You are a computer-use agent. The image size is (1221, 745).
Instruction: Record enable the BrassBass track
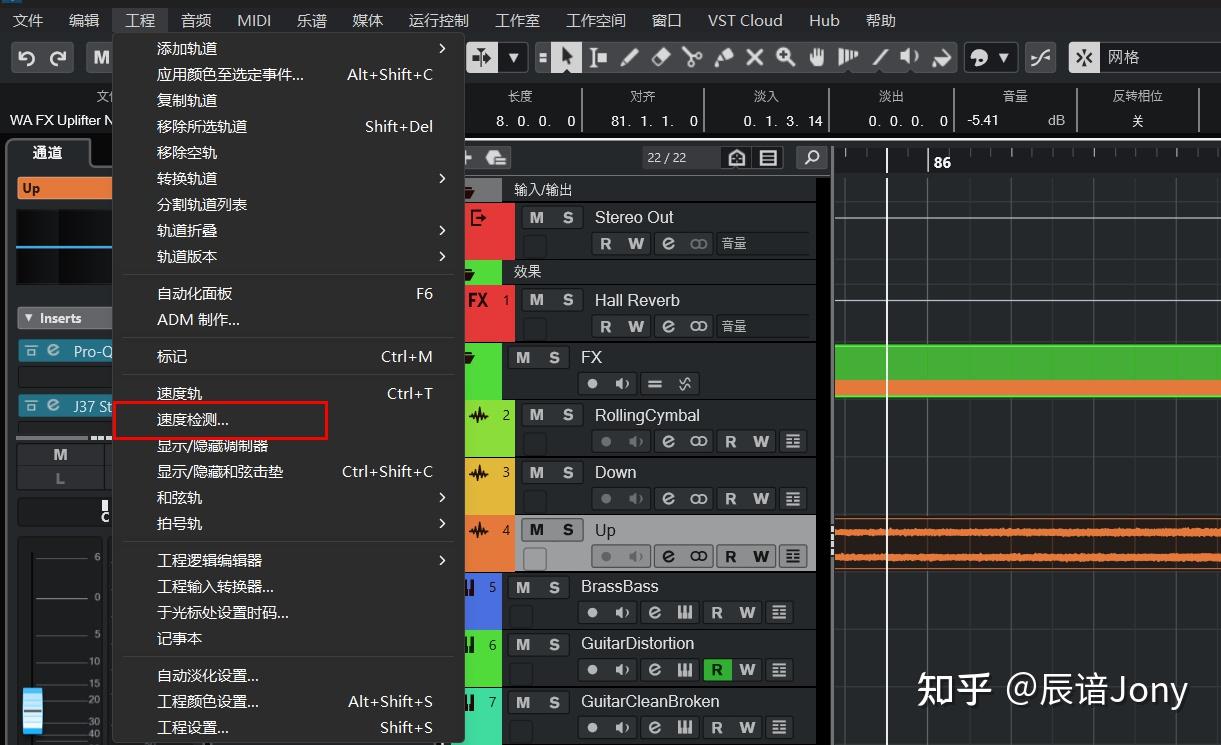pos(593,612)
